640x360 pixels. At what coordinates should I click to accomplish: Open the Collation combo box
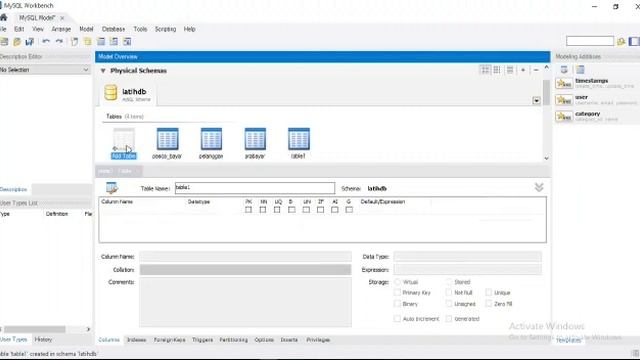(x=245, y=269)
